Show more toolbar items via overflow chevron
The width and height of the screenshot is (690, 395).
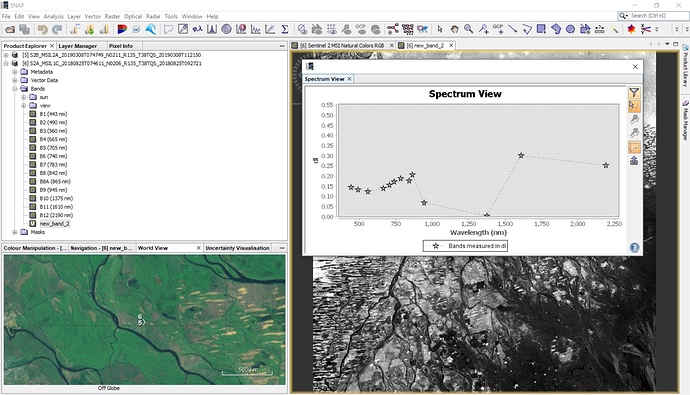coord(657,29)
